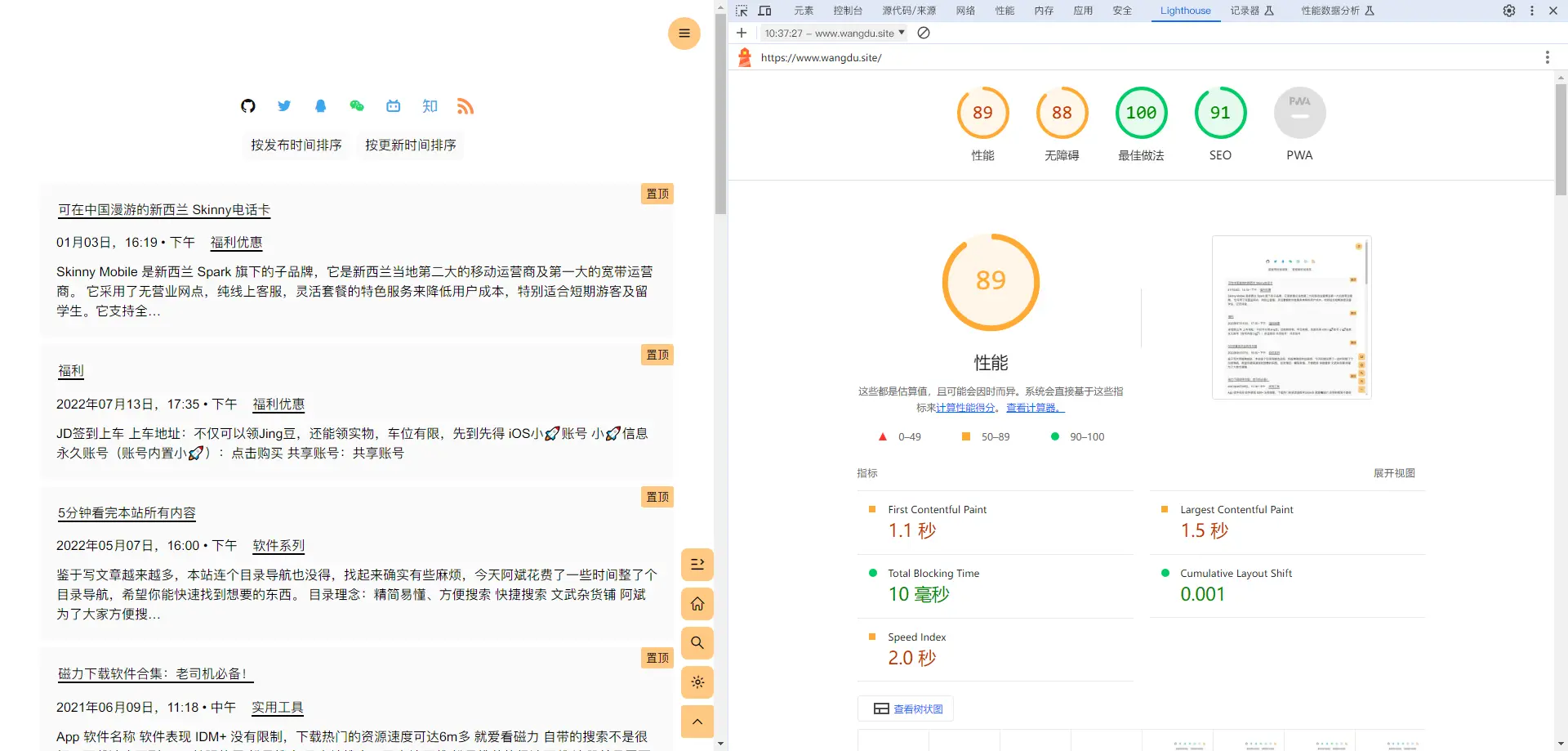Sort posts by 按发布时间排序
1568x751 pixels.
point(296,145)
